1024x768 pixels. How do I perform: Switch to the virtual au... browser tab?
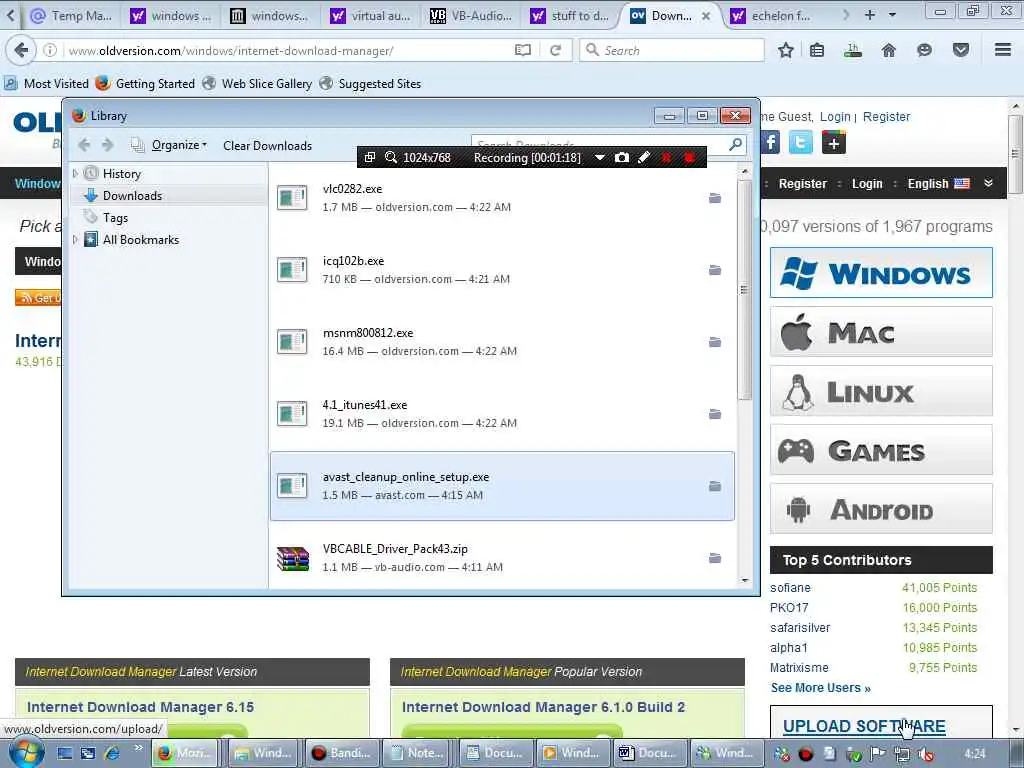click(x=371, y=16)
